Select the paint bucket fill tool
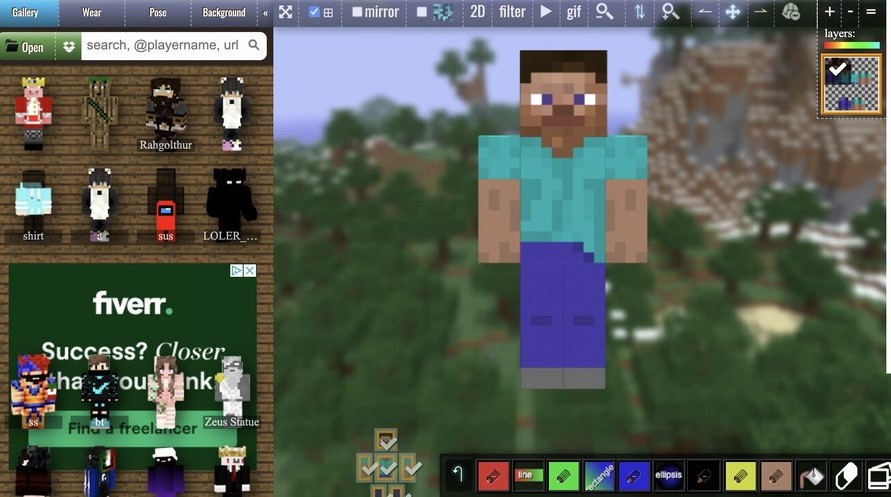 point(811,476)
